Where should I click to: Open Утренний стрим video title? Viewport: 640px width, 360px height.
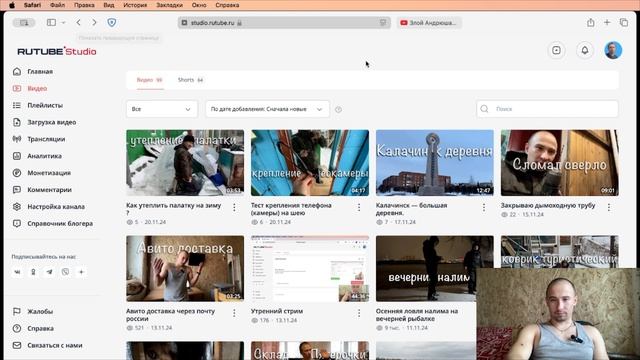click(277, 311)
